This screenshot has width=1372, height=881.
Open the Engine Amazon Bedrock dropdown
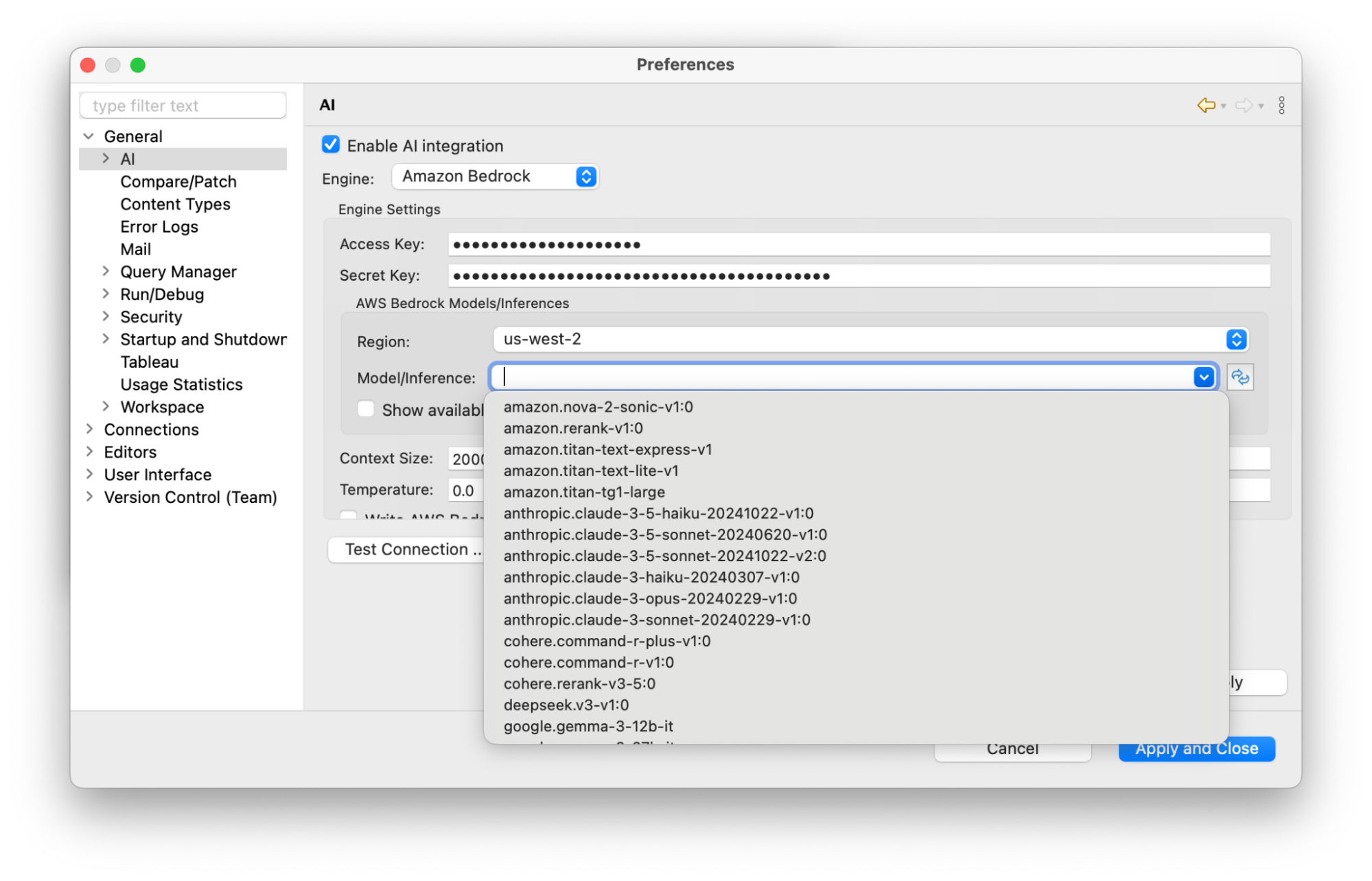[x=495, y=176]
